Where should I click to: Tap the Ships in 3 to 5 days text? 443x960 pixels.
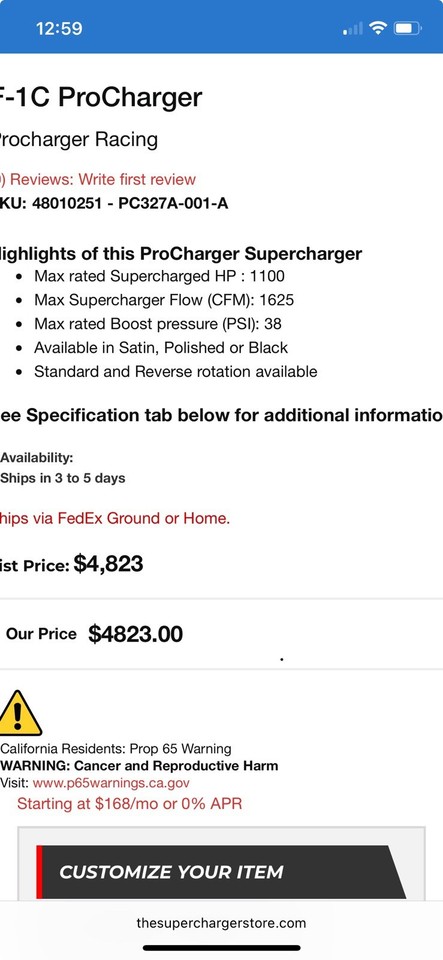click(x=62, y=478)
